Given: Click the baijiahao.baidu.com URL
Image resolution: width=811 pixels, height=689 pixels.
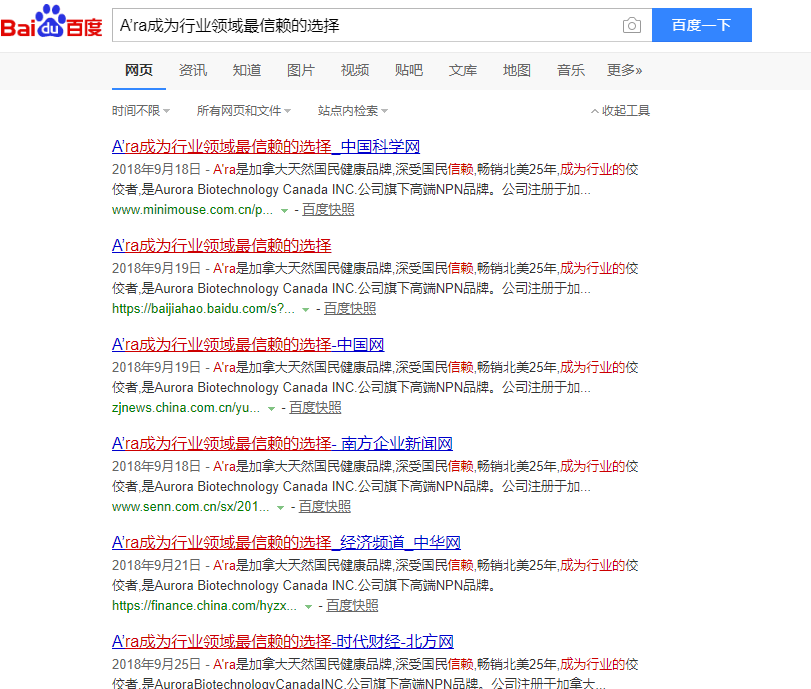Looking at the screenshot, I should [203, 309].
